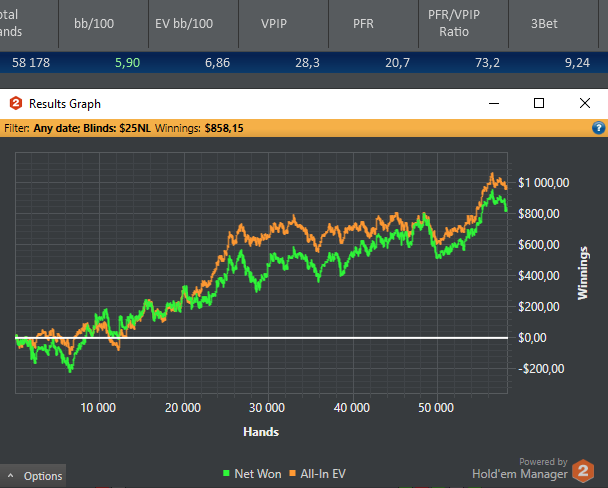The width and height of the screenshot is (608, 488).
Task: Toggle the Net Won legend series
Action: 254,474
